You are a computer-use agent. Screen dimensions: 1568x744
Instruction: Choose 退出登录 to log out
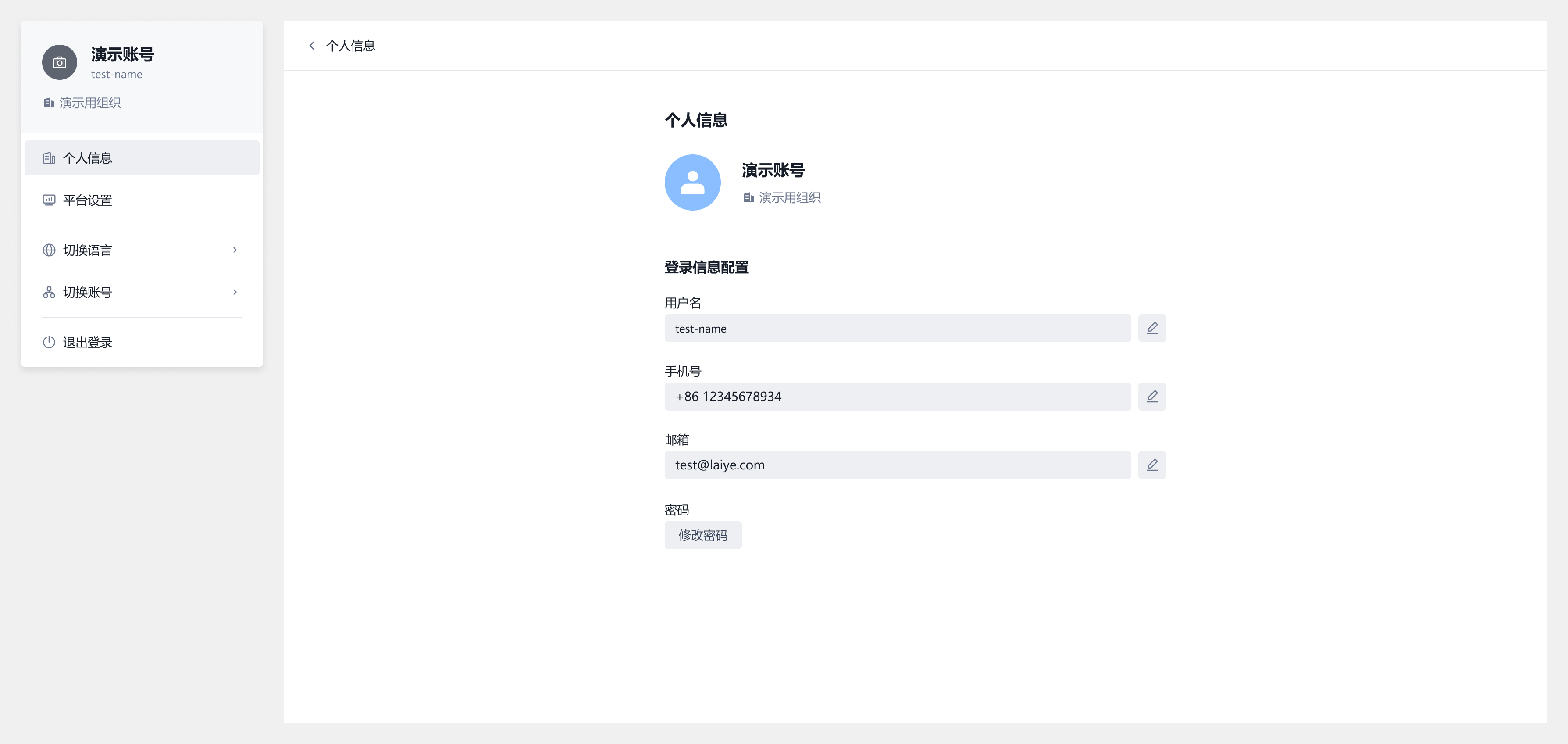142,342
